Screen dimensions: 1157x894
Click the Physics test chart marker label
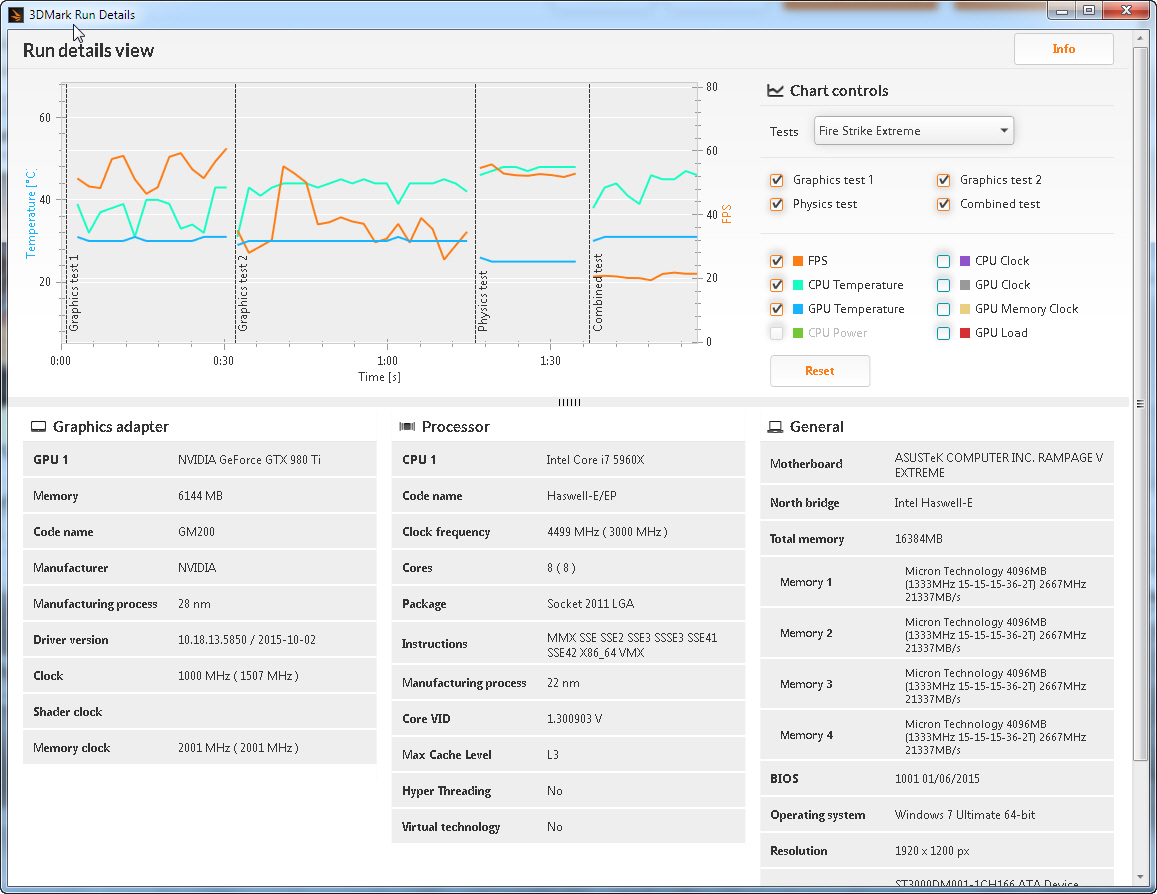coord(483,301)
